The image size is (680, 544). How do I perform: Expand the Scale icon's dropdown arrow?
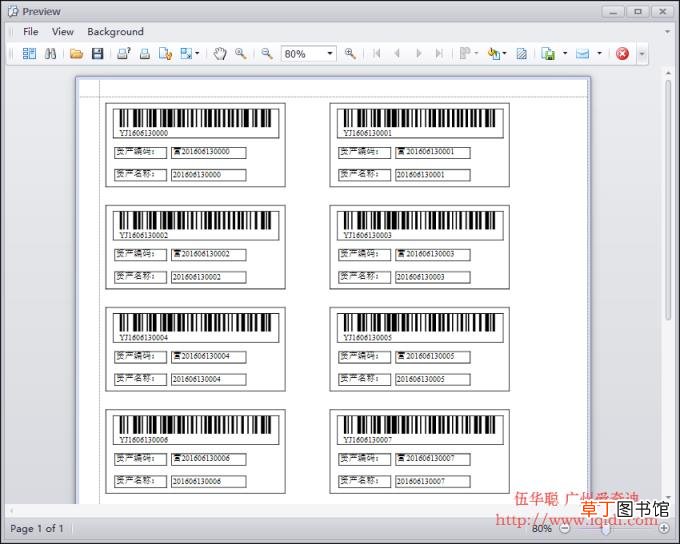click(x=197, y=53)
